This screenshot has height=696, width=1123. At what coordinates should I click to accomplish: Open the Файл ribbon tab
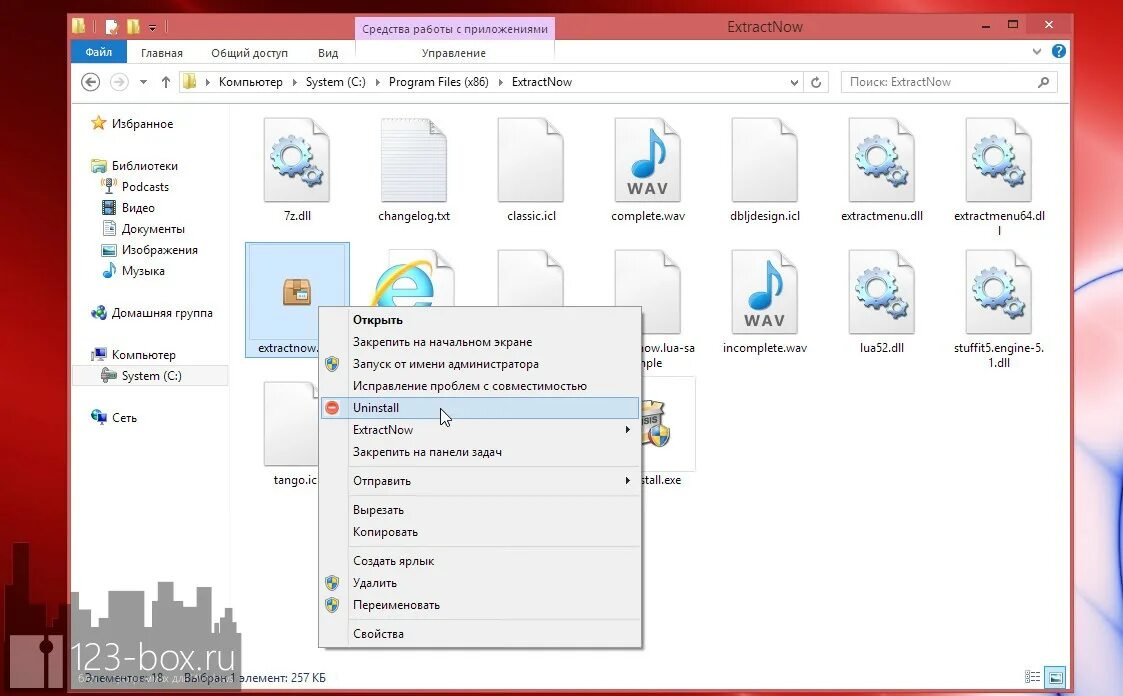pos(99,52)
